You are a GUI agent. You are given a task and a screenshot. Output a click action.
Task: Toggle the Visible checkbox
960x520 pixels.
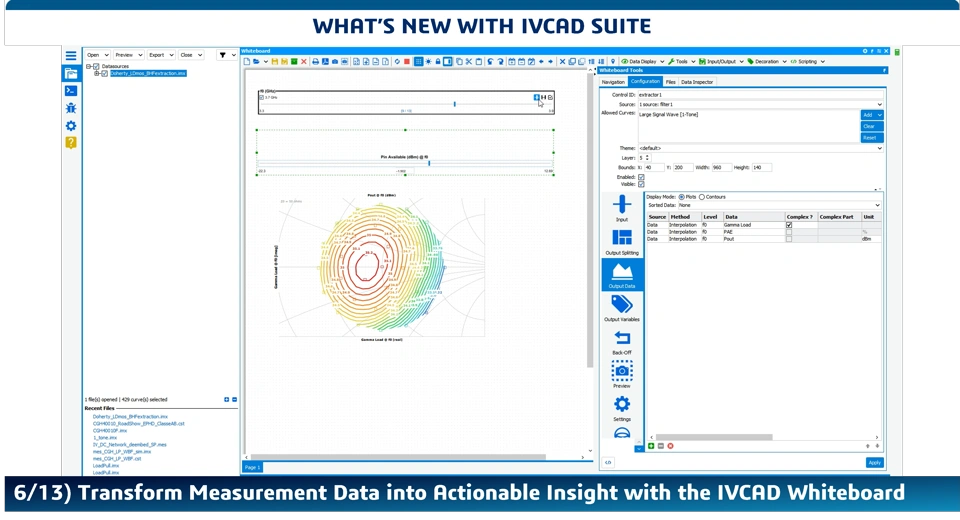pos(641,184)
